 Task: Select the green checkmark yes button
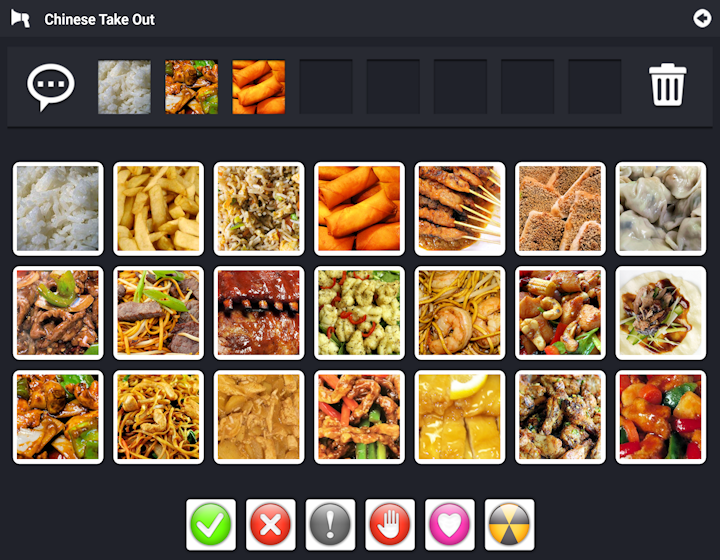tap(211, 525)
